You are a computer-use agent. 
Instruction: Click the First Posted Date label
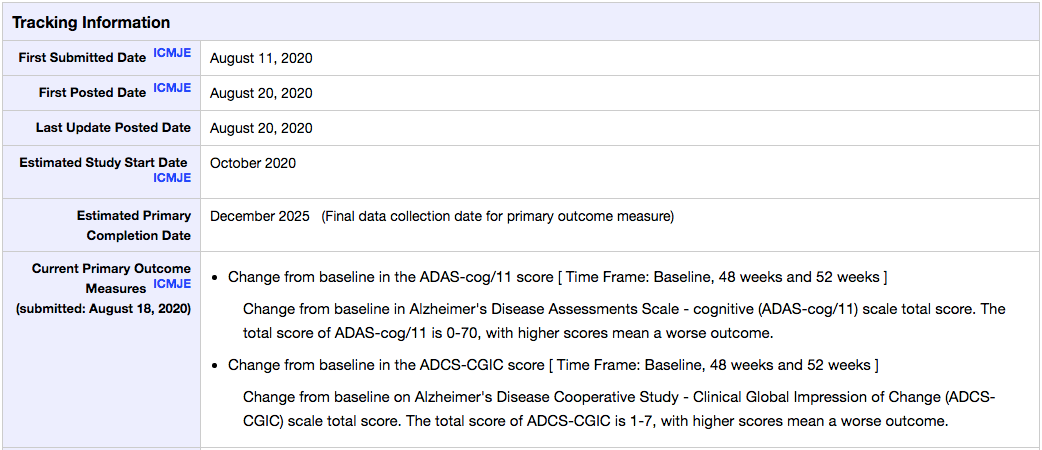(92, 93)
